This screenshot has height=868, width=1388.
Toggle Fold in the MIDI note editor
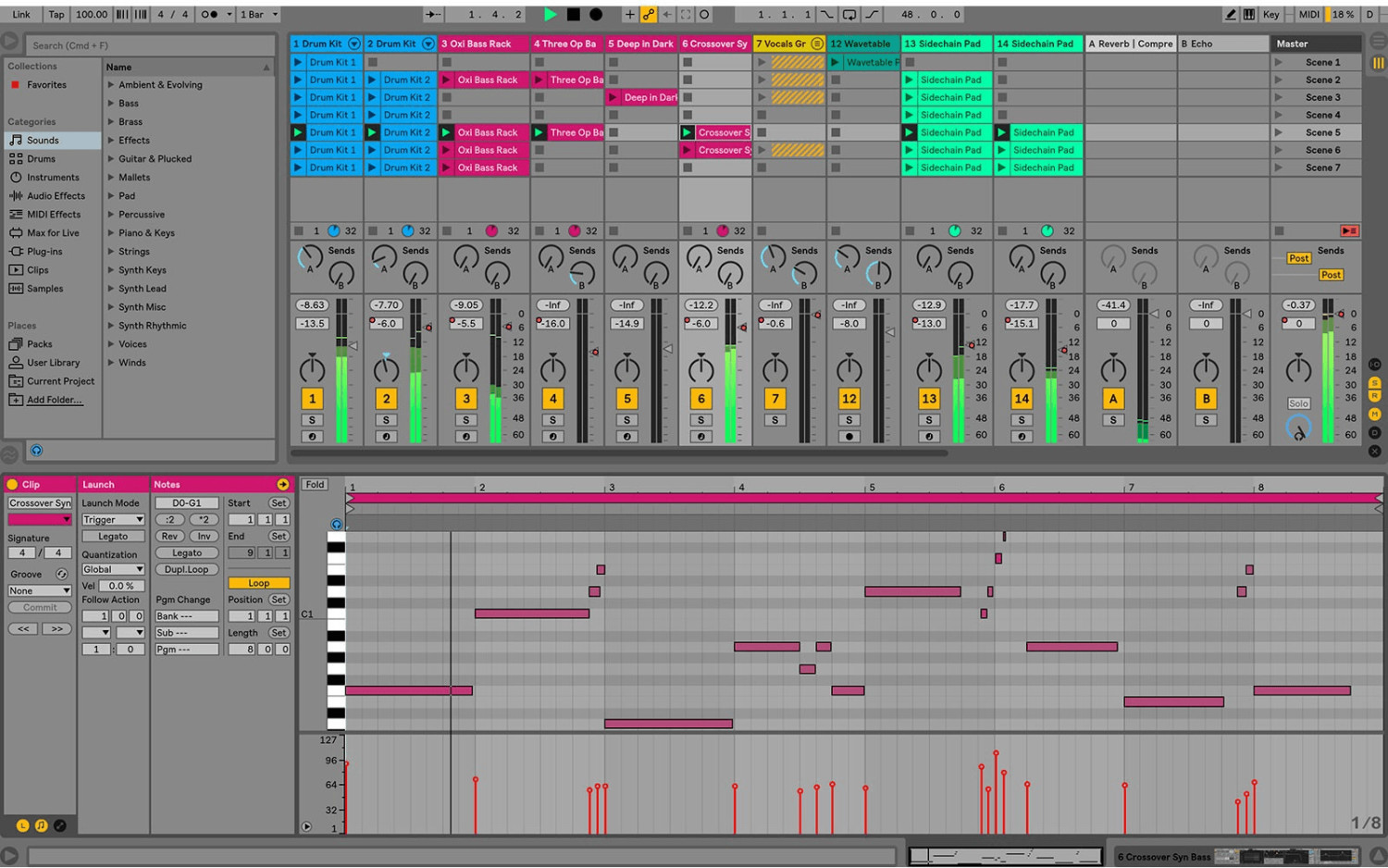pyautogui.click(x=316, y=484)
